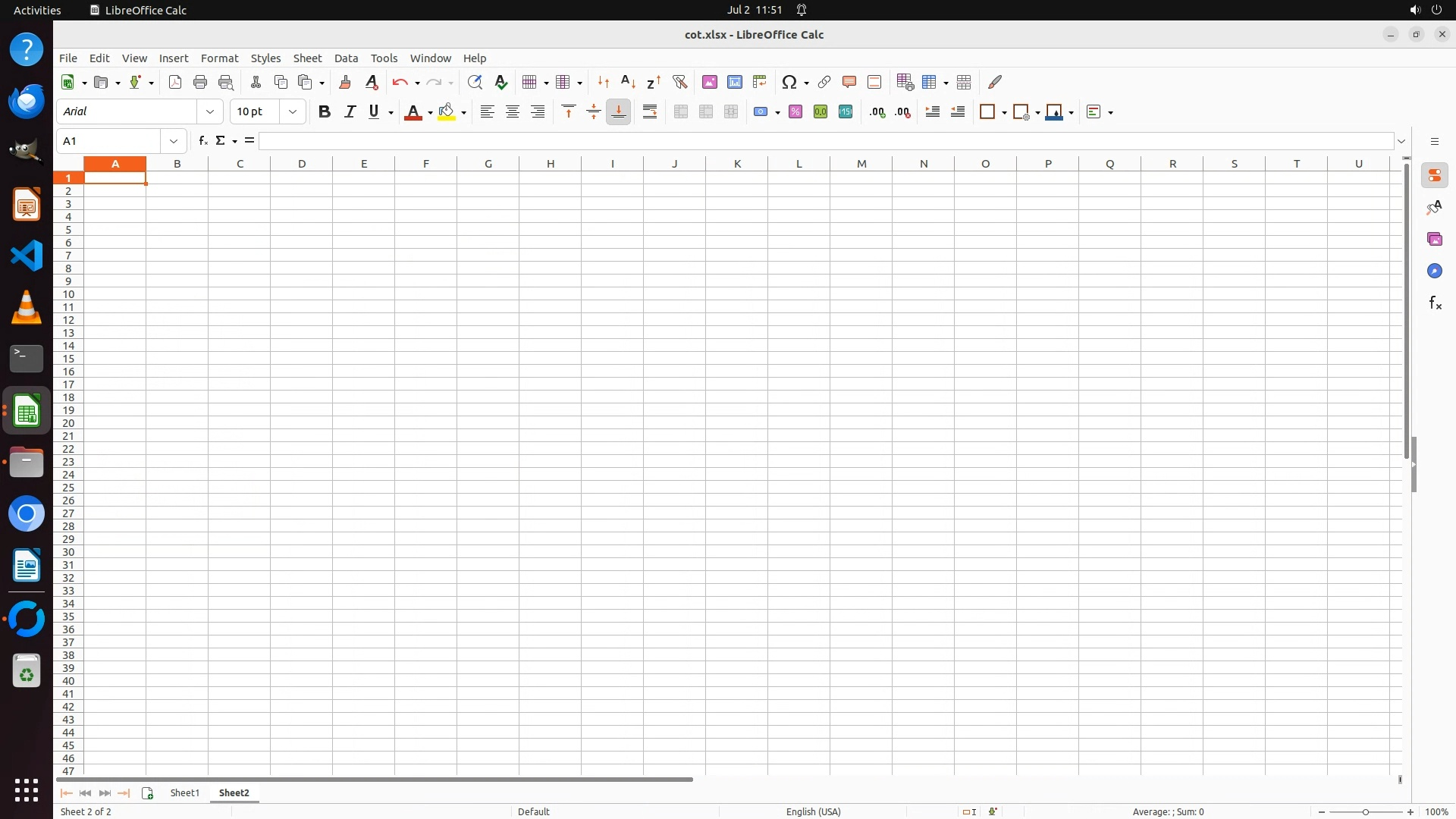
Task: Expand the Font Name dropdown
Action: click(x=210, y=112)
